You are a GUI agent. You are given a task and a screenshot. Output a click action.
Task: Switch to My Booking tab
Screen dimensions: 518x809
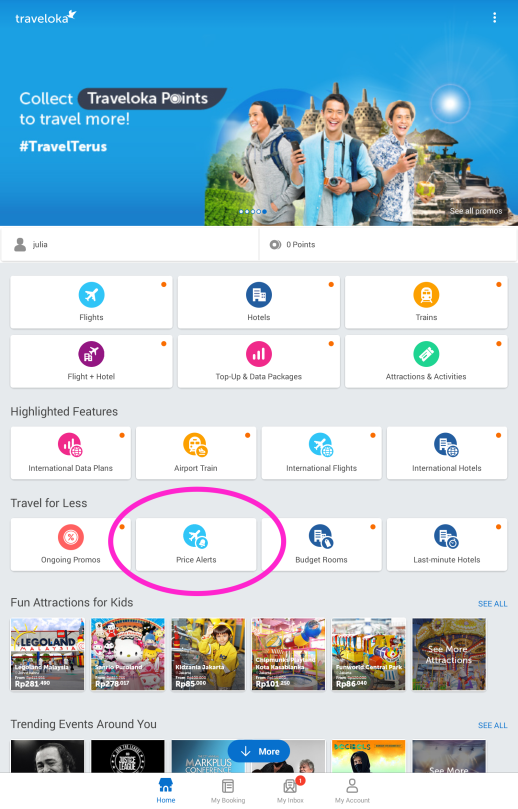tap(228, 791)
